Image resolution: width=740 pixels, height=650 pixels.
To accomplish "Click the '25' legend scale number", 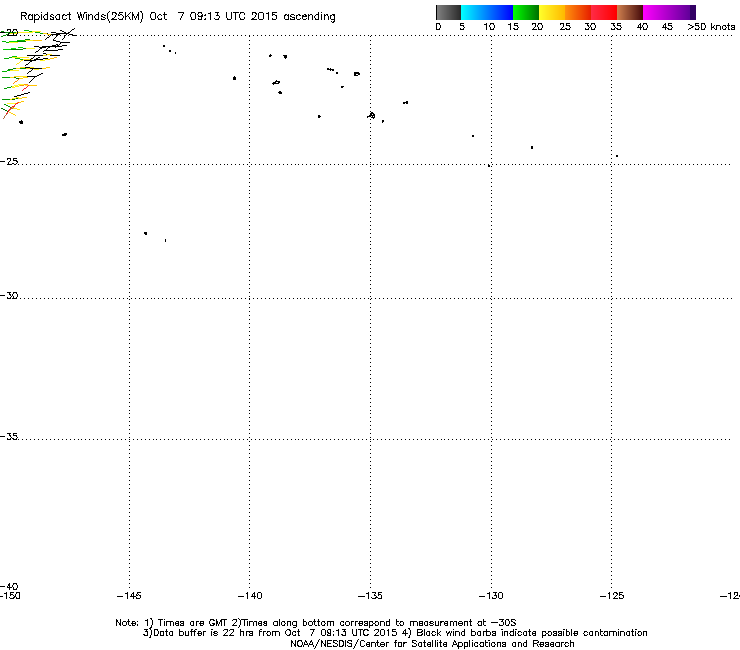I will click(x=565, y=27).
